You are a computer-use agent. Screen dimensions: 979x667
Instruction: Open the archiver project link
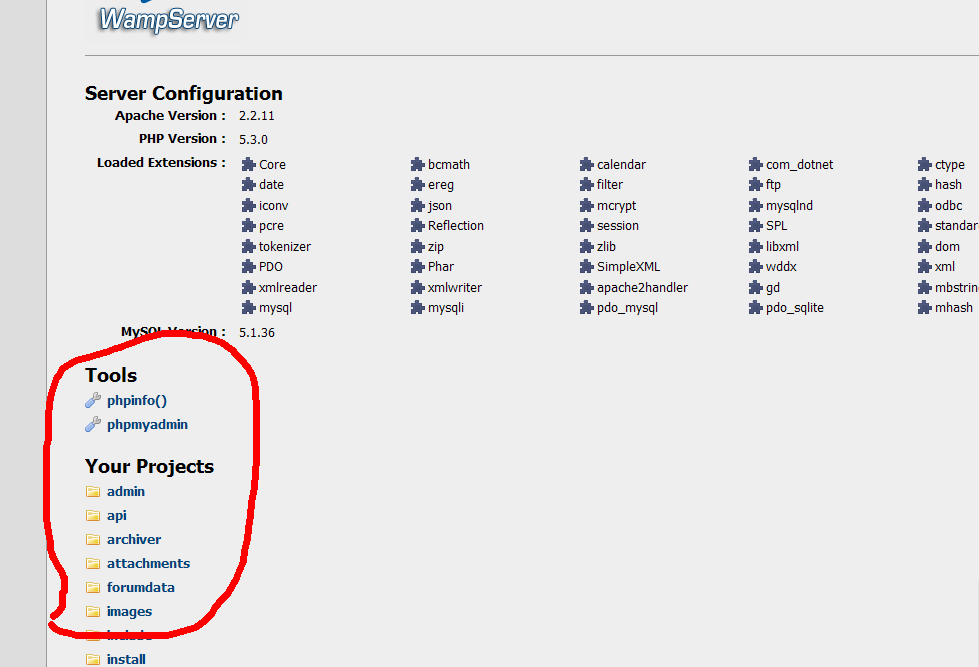click(134, 540)
